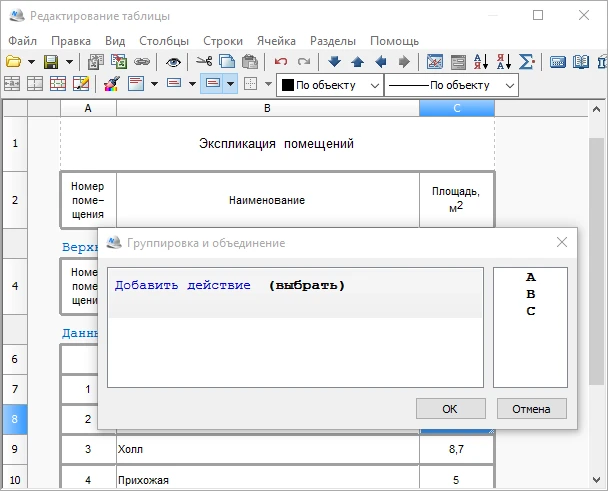Expand the save button dropdown arrow
This screenshot has width=608, height=491.
pyautogui.click(x=69, y=62)
